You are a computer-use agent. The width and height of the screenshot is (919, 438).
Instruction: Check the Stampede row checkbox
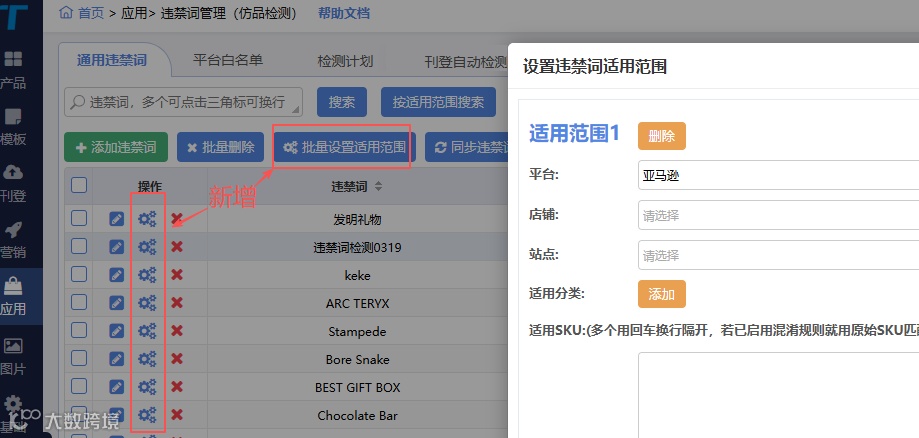coord(79,331)
